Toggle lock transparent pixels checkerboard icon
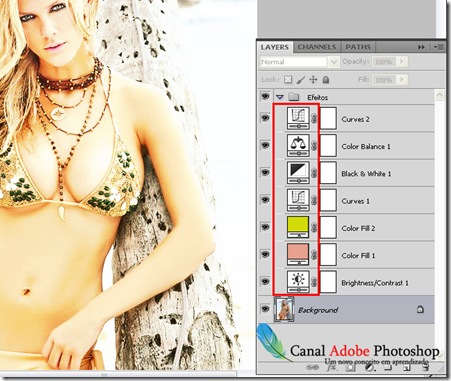The image size is (451, 381). click(288, 80)
